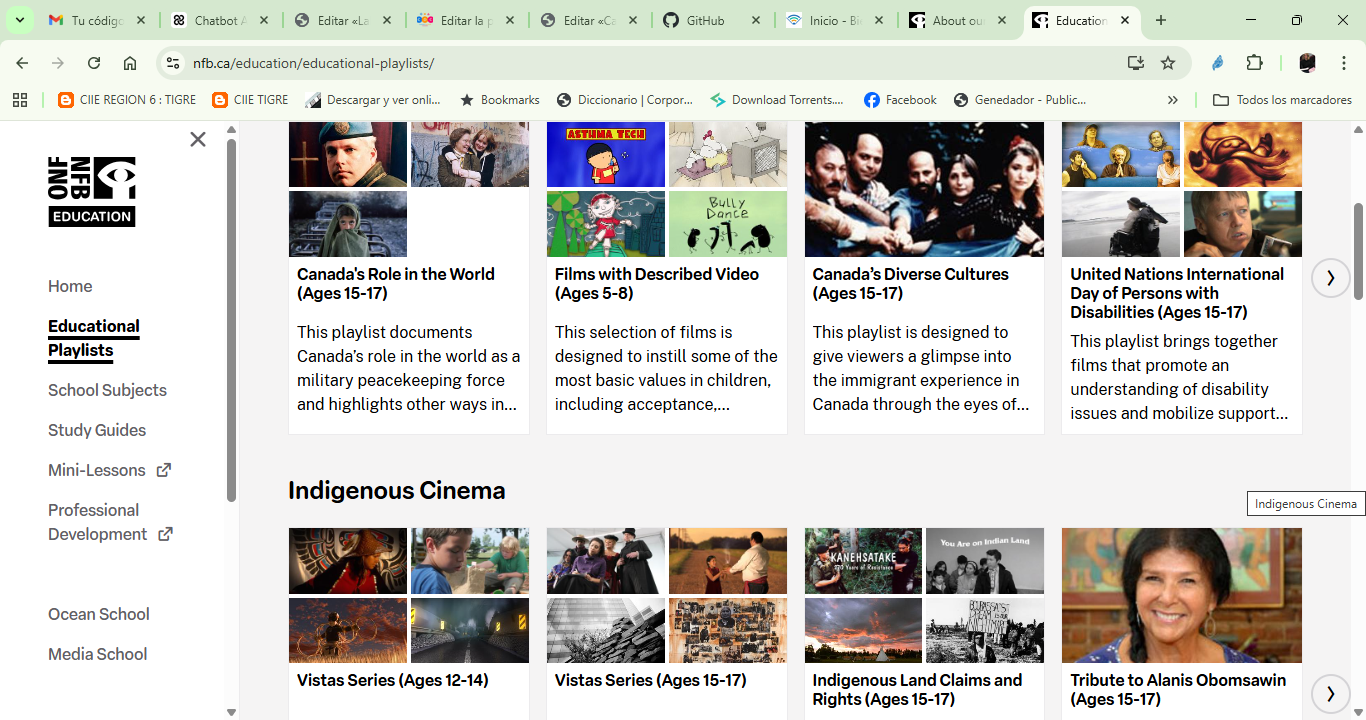This screenshot has width=1366, height=720.
Task: Click the browser home icon
Action: tap(130, 62)
